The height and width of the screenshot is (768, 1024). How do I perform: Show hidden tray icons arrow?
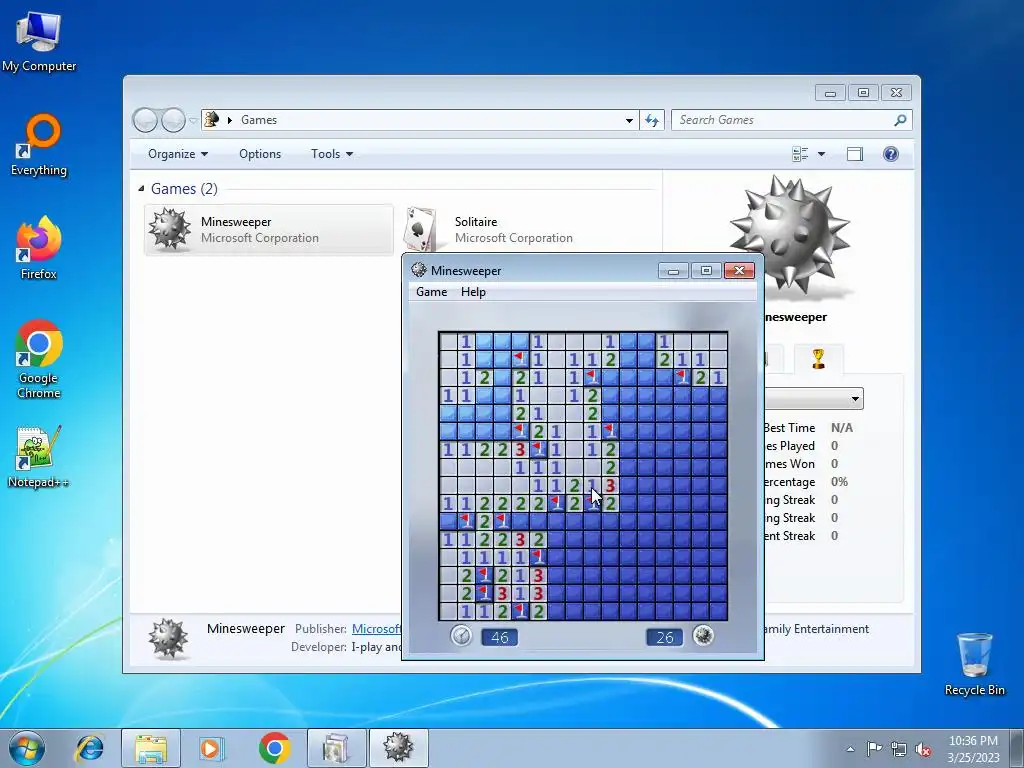pos(850,749)
